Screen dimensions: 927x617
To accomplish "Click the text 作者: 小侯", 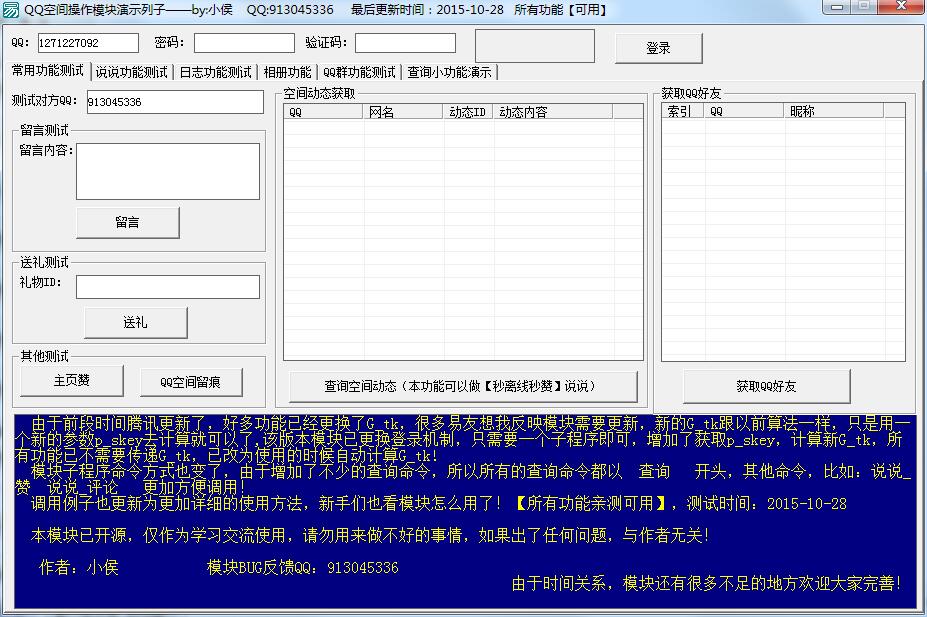I will (79, 567).
